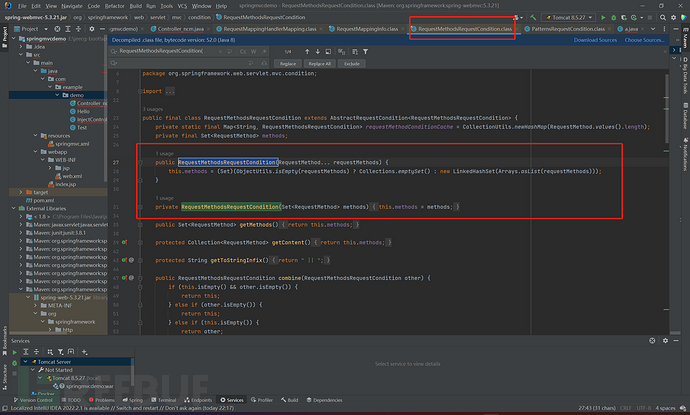Screen dimensions: 690x415
Task: Stop the running process square icon
Action: click(650, 18)
